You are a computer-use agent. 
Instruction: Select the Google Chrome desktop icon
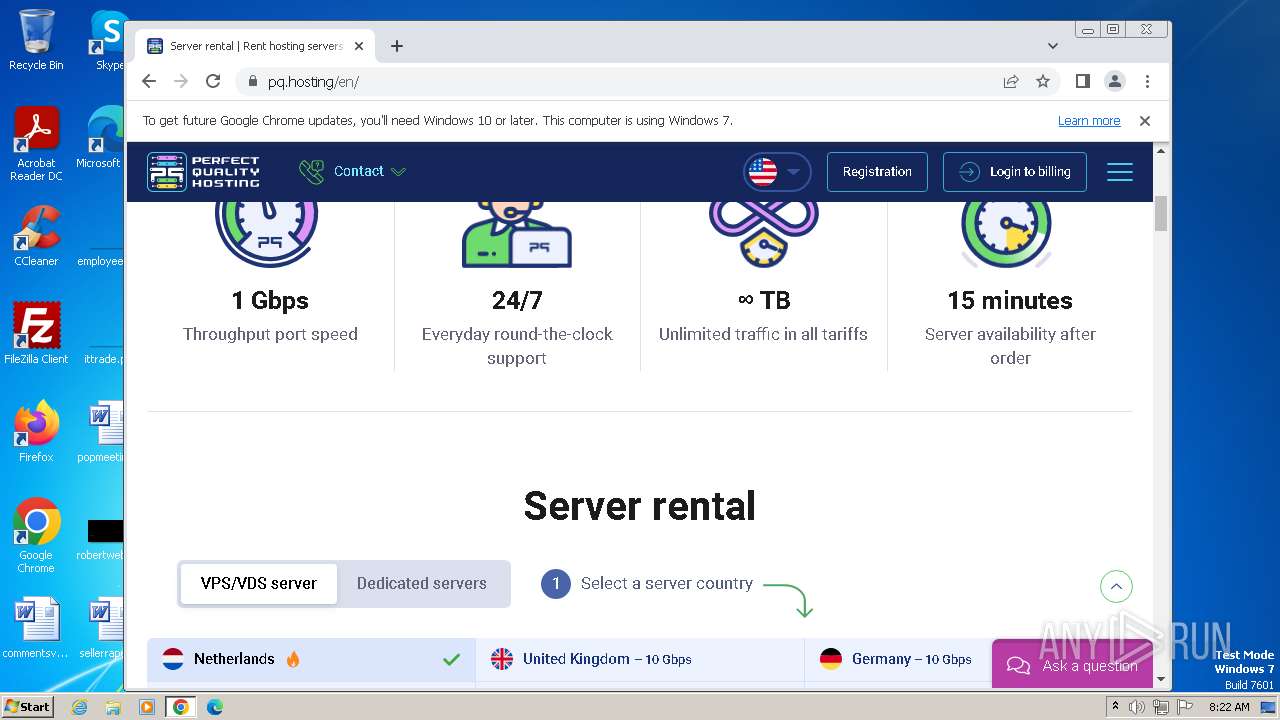point(36,536)
